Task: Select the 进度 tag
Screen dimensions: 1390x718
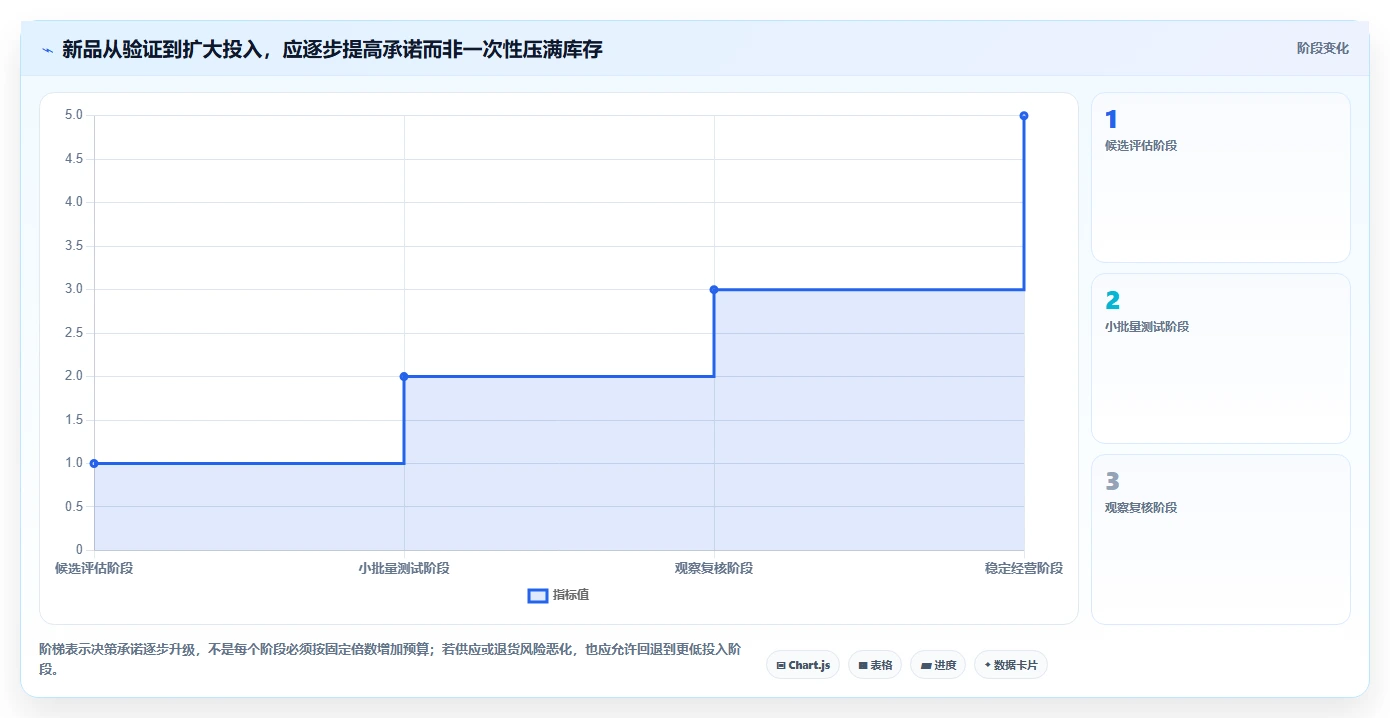Action: point(938,665)
